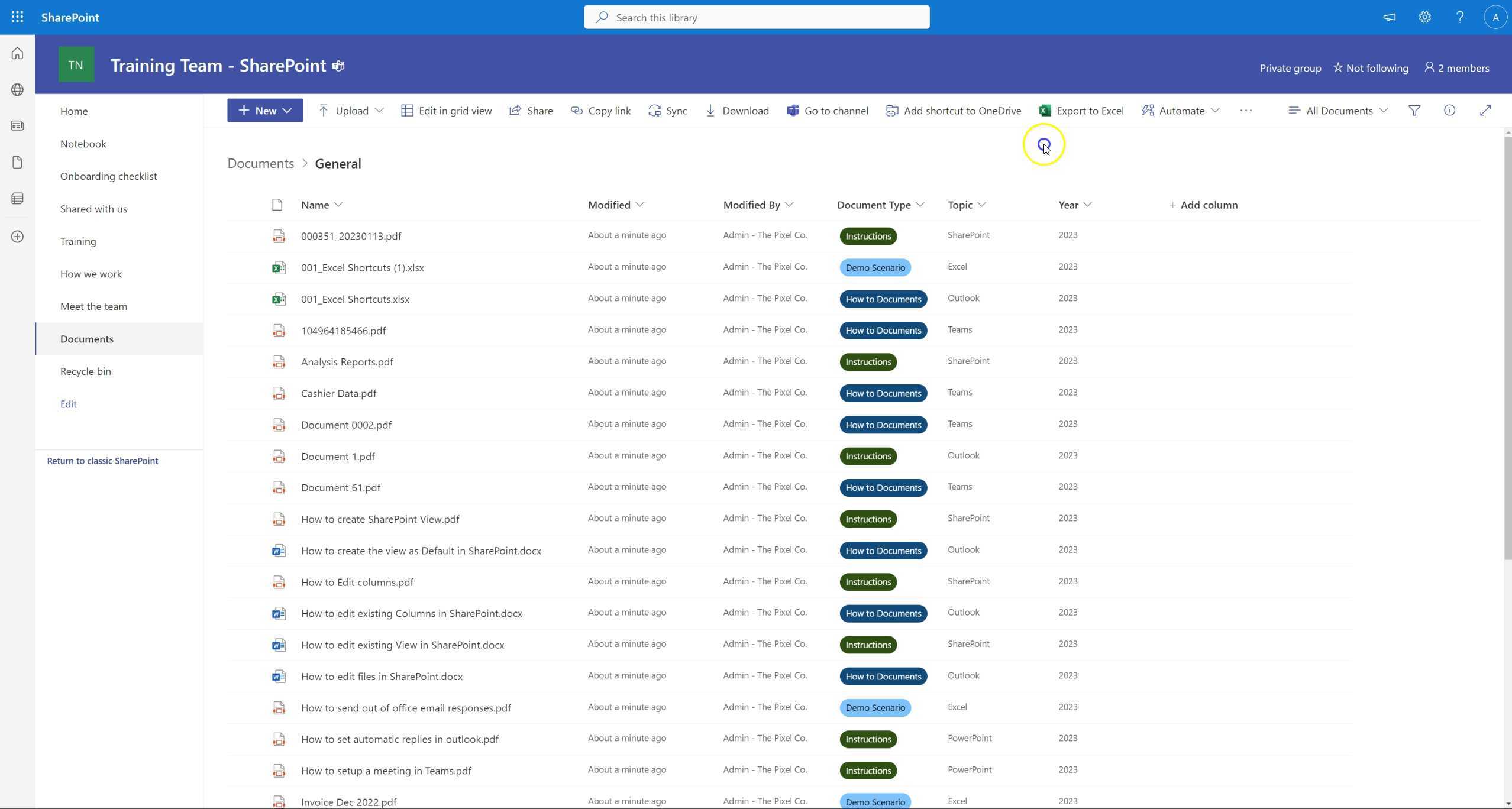Expand content to full screen icon
Image resolution: width=1512 pixels, height=809 pixels.
click(x=1485, y=111)
